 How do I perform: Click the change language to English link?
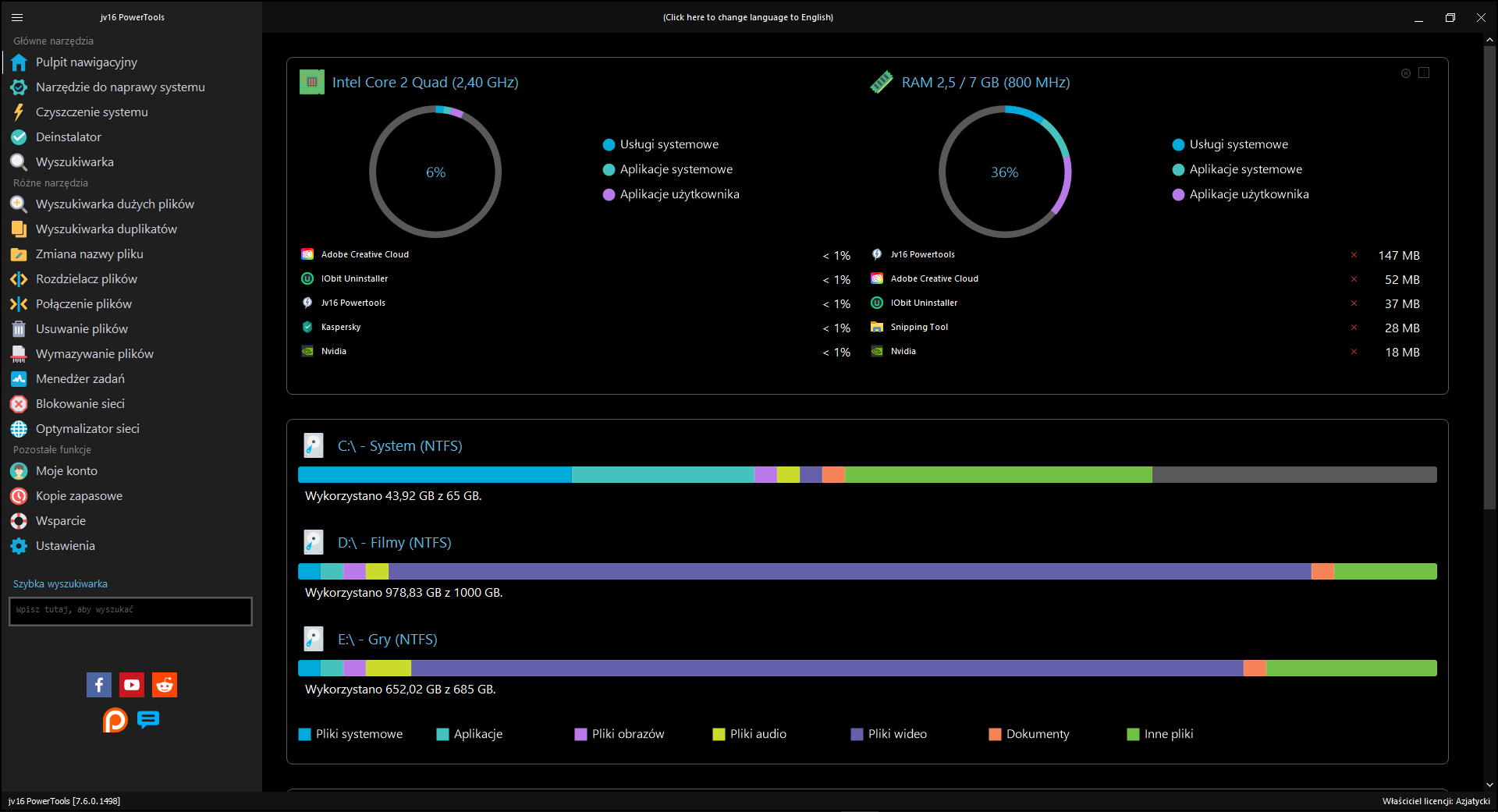(748, 17)
